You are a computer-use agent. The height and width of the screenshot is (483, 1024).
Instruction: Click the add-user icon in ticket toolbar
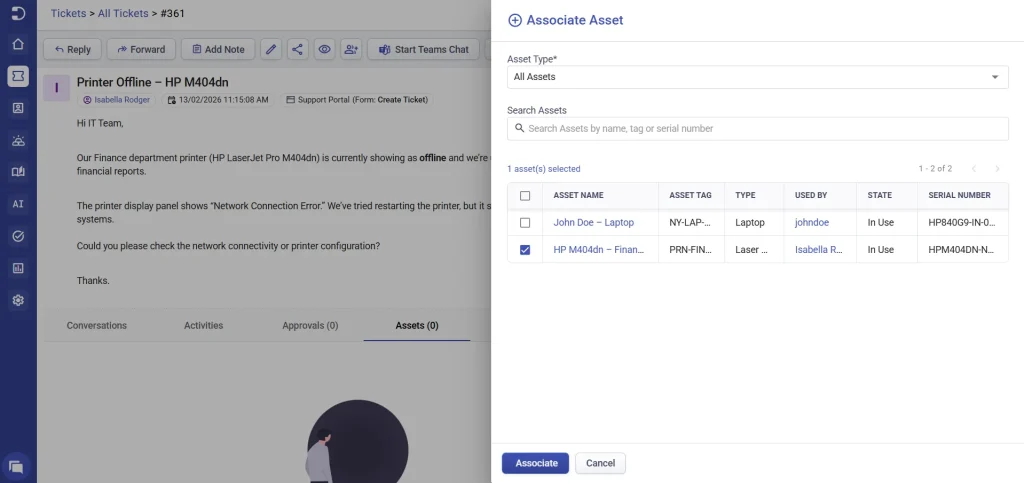pyautogui.click(x=351, y=50)
